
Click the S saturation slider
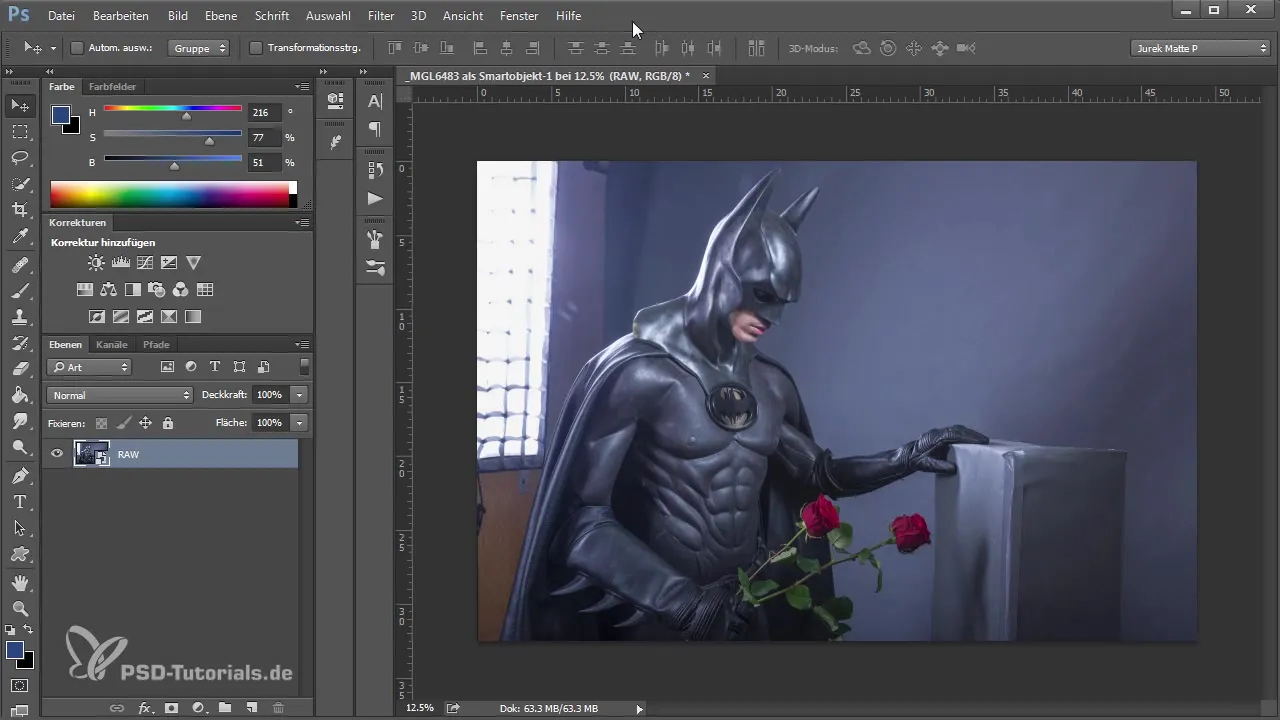[172, 133]
